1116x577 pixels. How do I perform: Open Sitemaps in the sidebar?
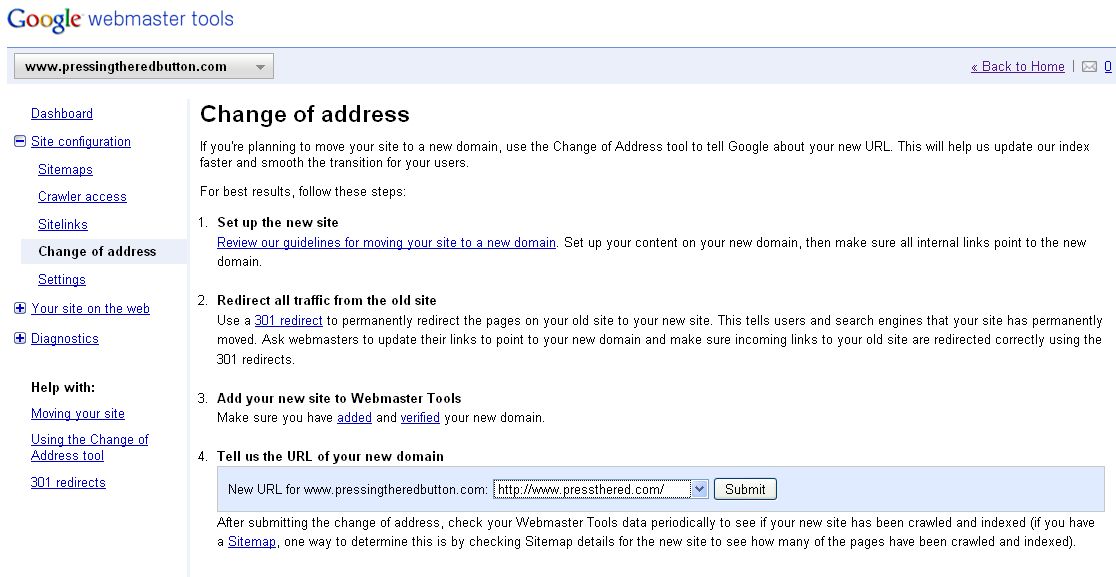65,169
